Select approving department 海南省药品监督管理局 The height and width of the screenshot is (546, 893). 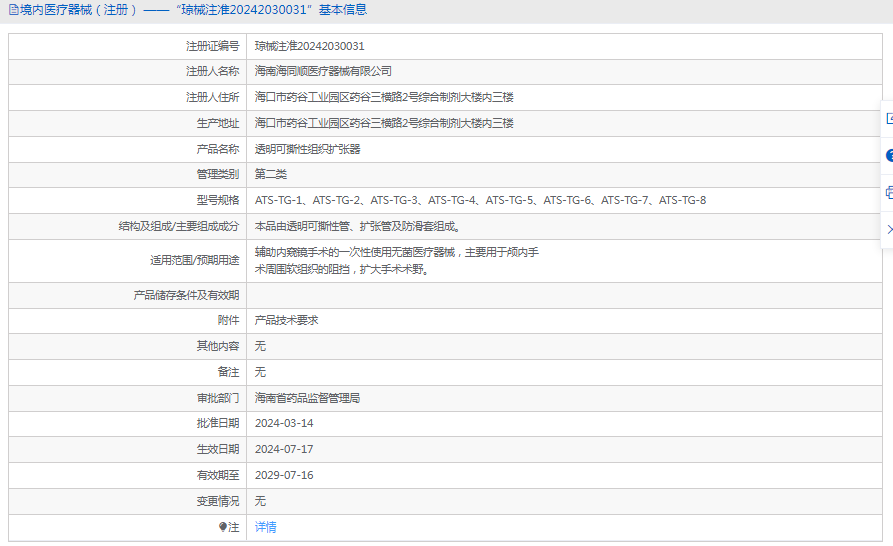pyautogui.click(x=308, y=398)
